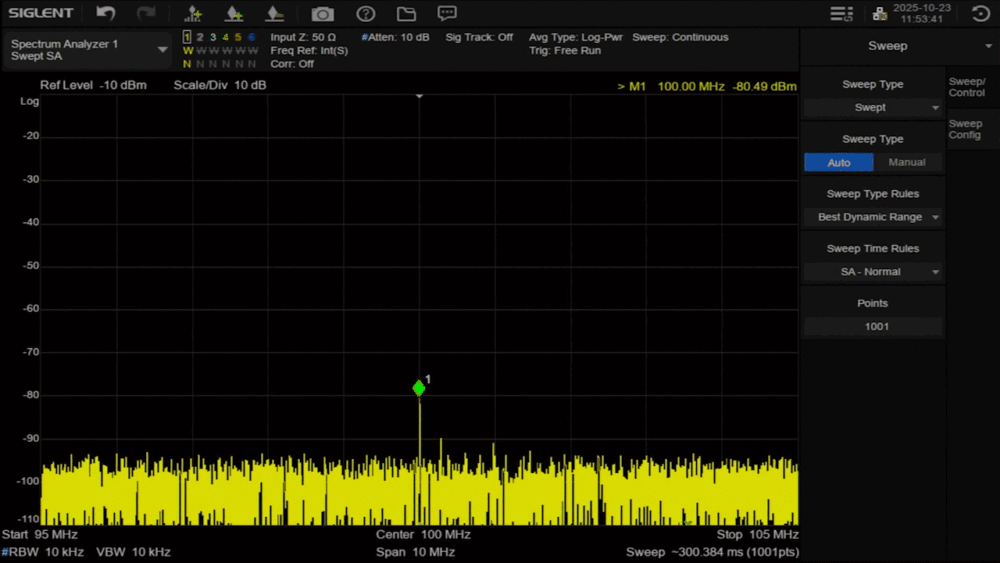Open the SA - Normal dropdown
The image size is (1000, 563).
point(873,272)
